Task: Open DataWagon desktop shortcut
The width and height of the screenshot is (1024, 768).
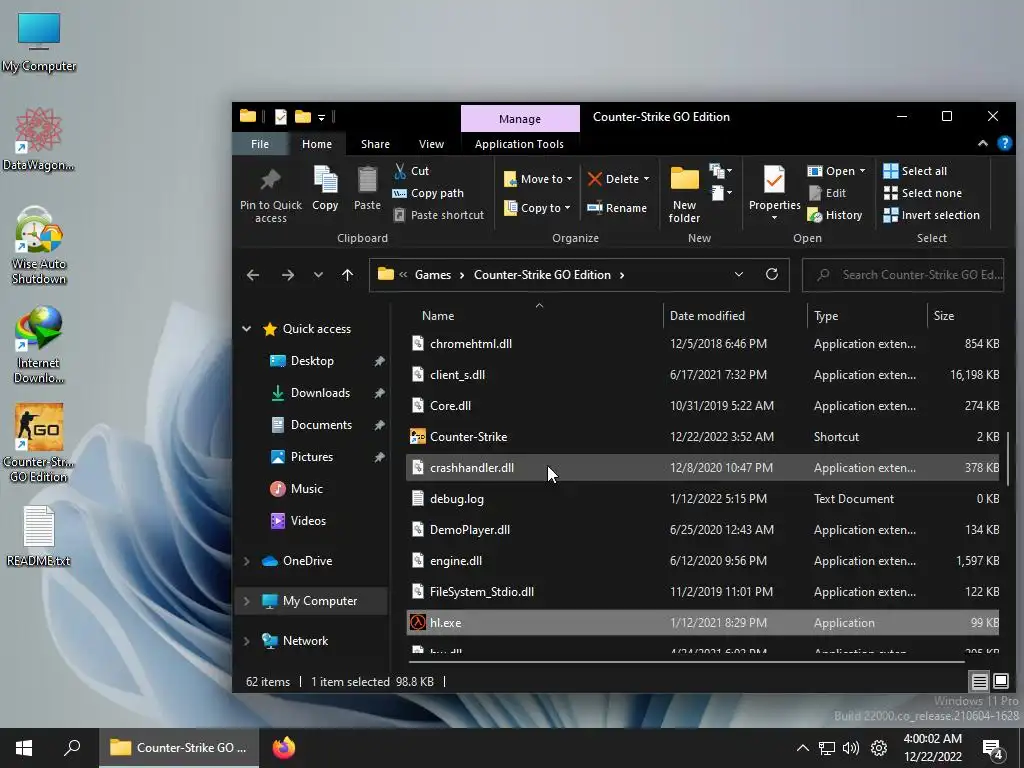Action: tap(39, 140)
